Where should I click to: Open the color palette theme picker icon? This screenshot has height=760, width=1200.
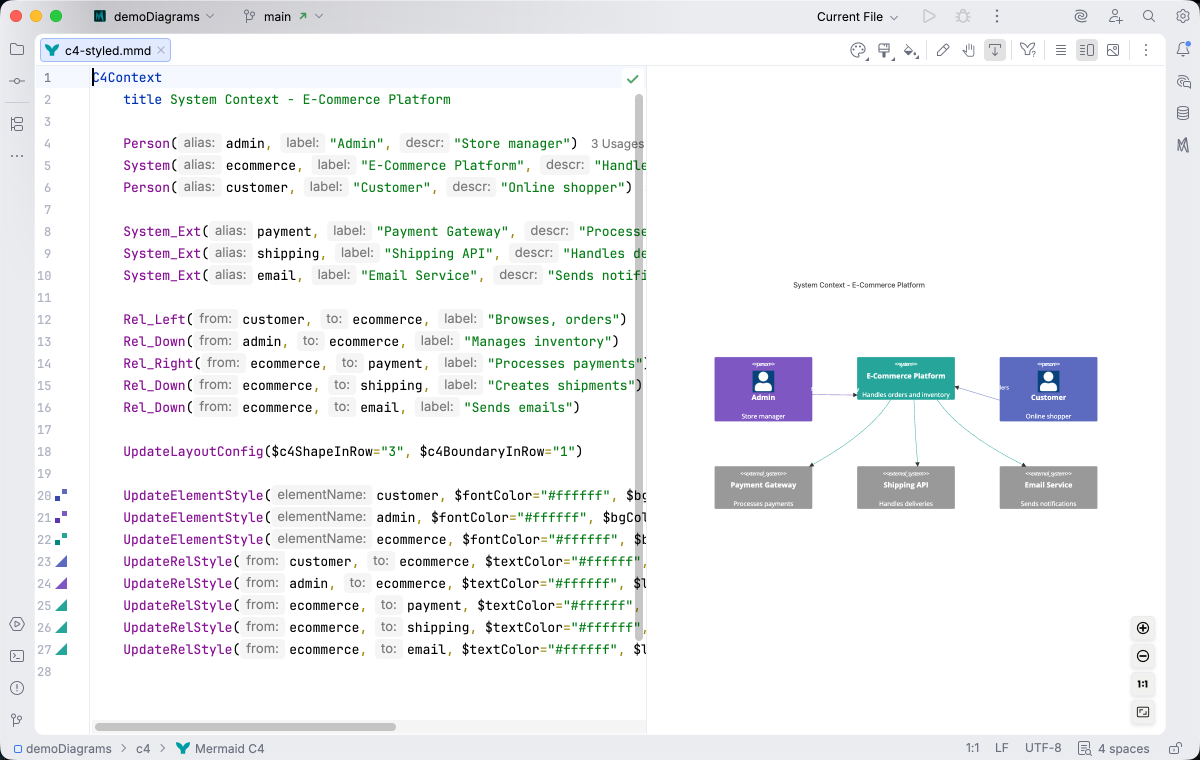857,50
